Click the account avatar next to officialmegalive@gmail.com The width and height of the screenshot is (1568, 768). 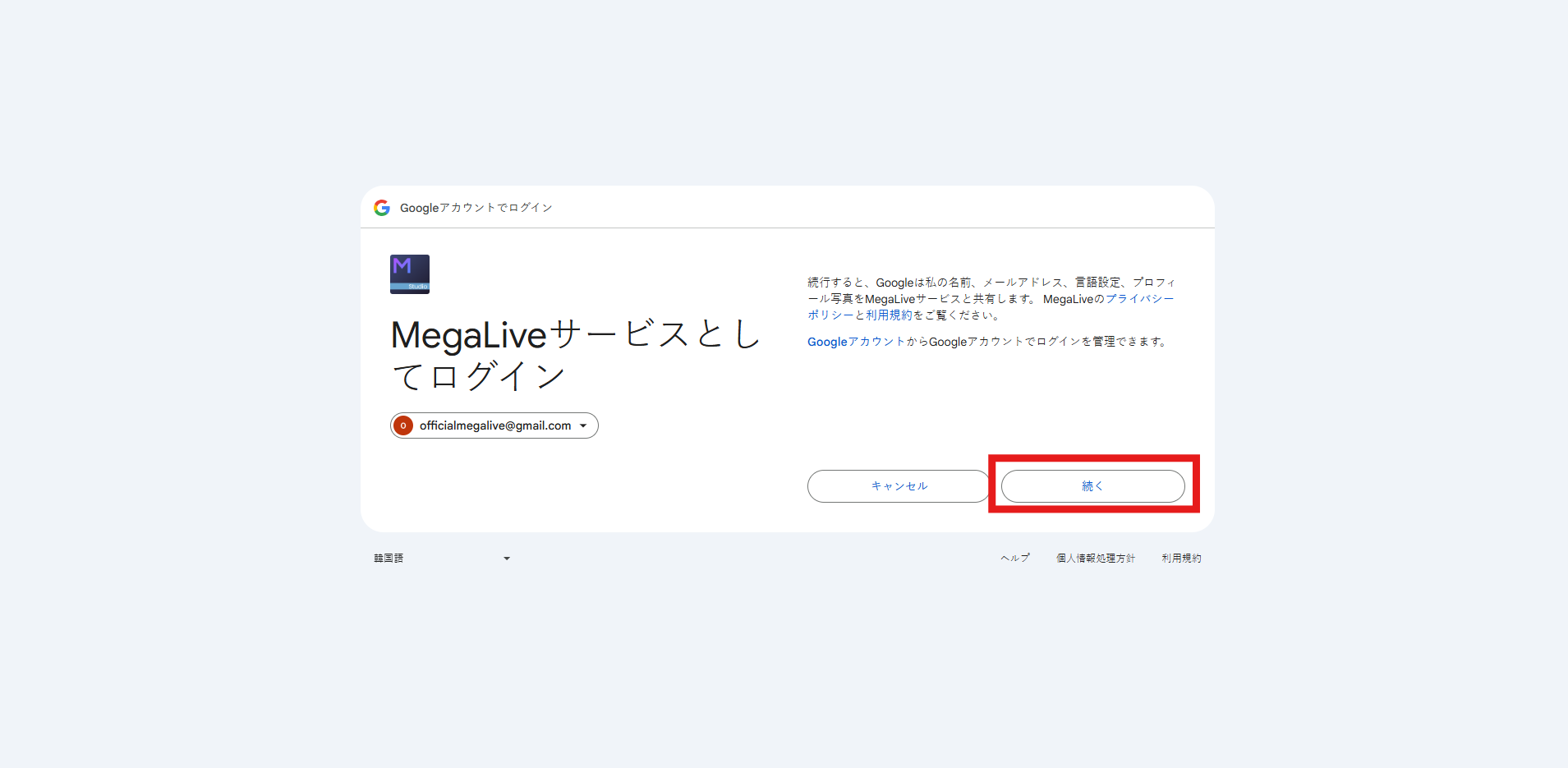403,425
